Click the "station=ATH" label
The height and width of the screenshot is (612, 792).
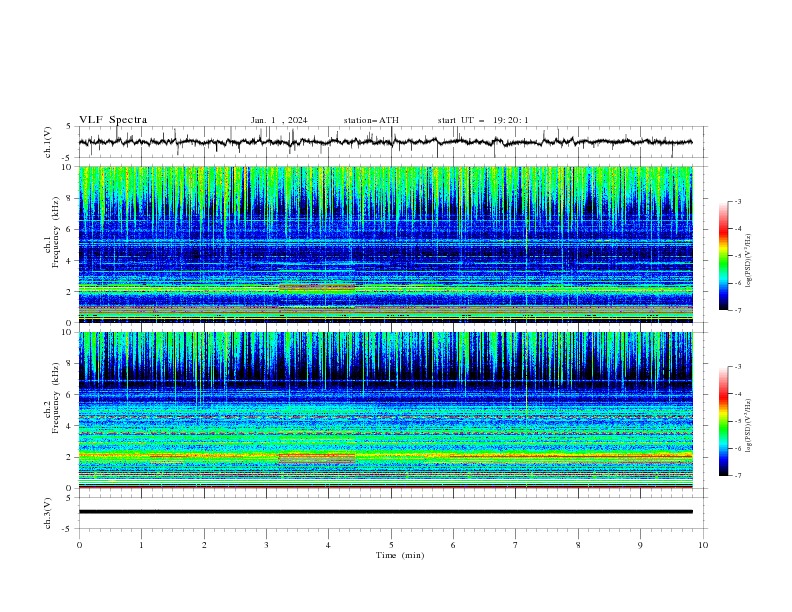371,120
